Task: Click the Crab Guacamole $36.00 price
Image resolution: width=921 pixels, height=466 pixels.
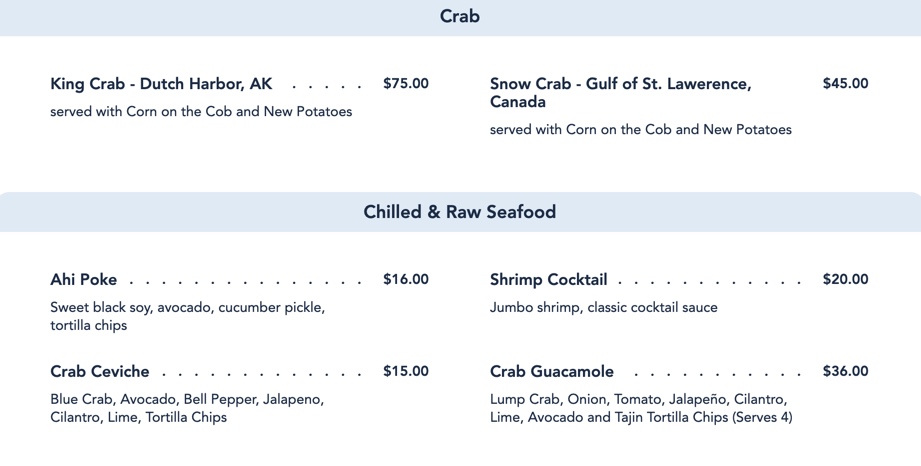Action: click(x=845, y=372)
